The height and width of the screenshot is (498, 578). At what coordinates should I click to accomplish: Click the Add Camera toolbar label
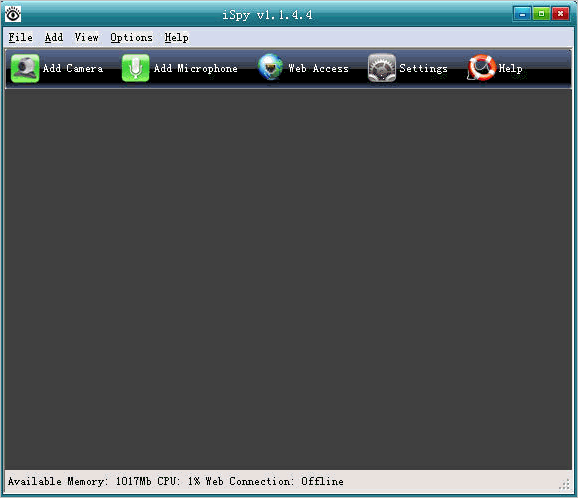tap(73, 69)
